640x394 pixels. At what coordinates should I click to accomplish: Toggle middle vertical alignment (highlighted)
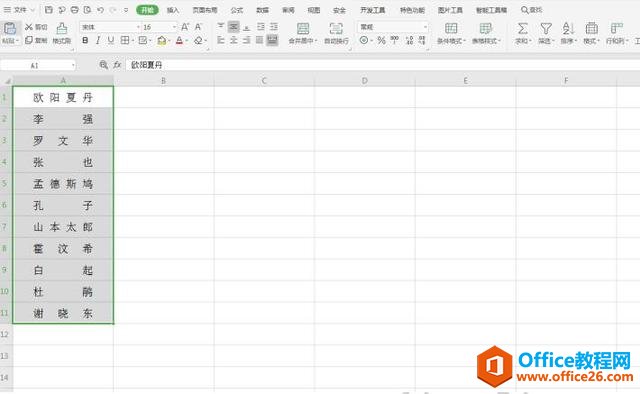[x=233, y=27]
